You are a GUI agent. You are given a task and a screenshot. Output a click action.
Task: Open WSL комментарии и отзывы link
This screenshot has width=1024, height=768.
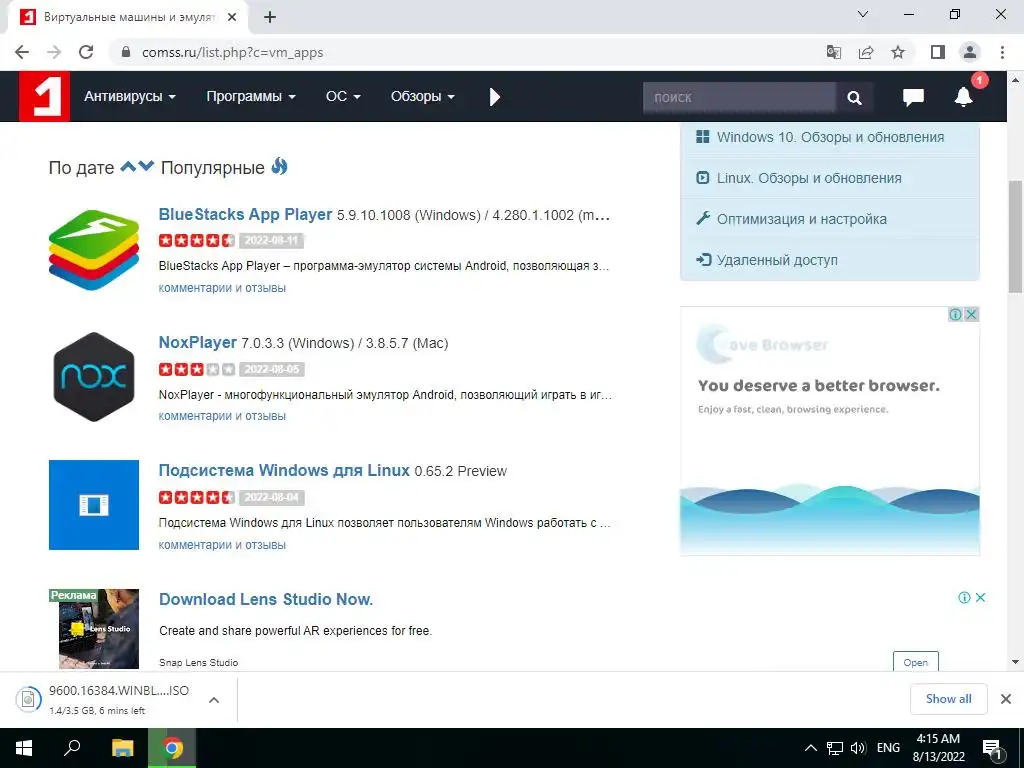pyautogui.click(x=222, y=545)
